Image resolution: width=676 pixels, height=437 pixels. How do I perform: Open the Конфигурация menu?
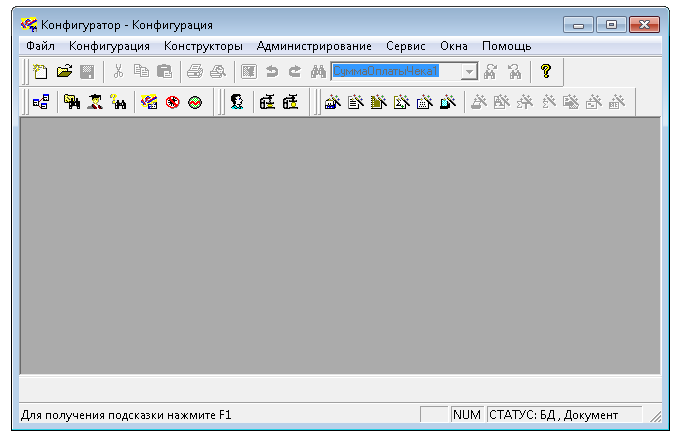(109, 46)
